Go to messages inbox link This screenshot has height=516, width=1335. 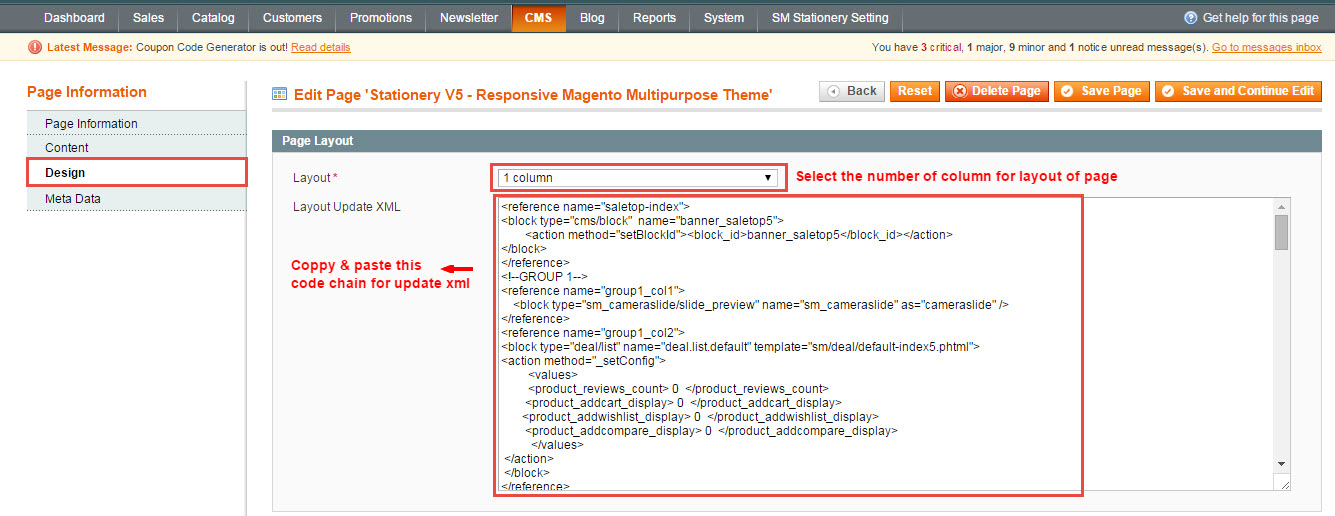pos(1267,47)
